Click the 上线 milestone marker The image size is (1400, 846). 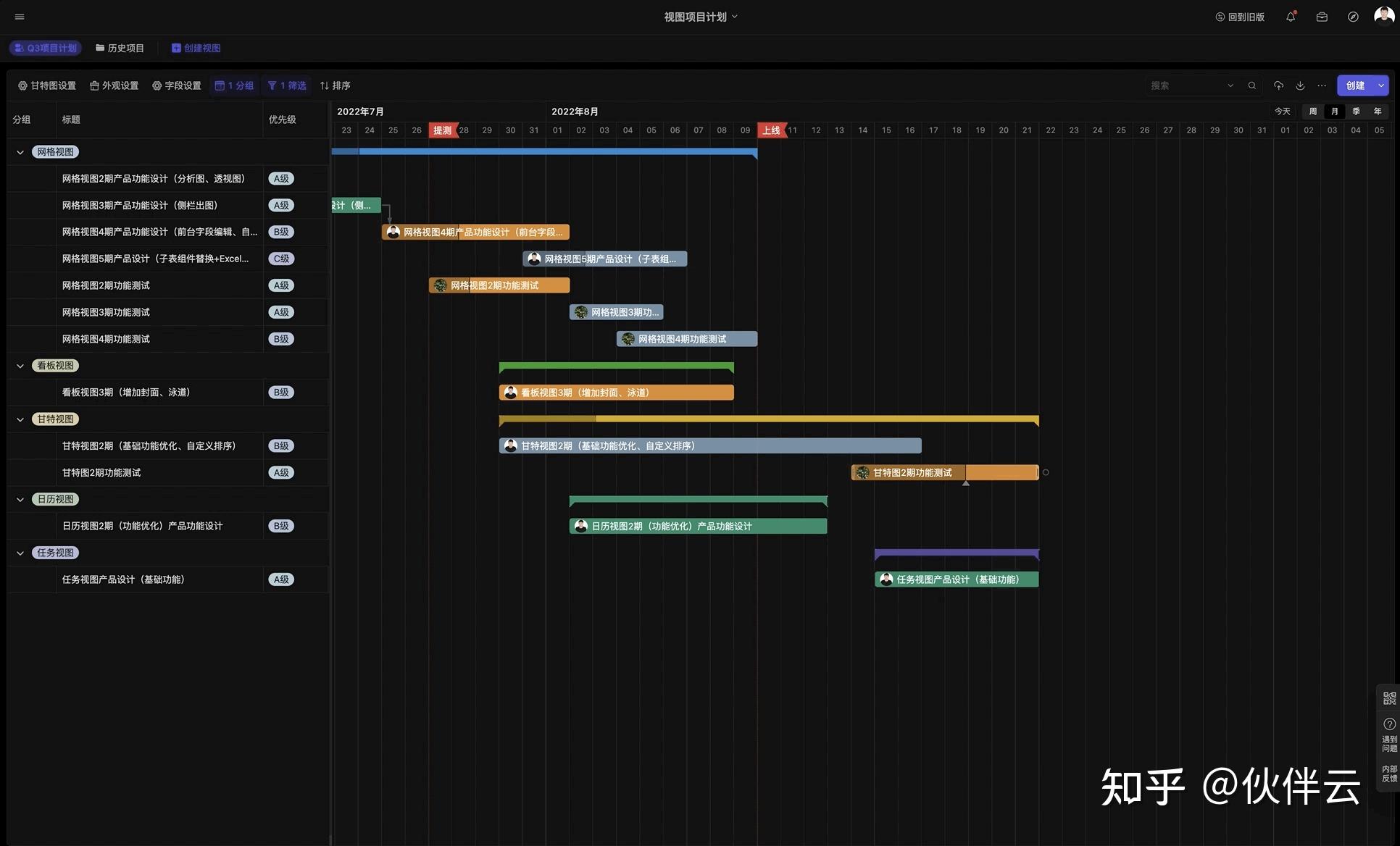[771, 130]
